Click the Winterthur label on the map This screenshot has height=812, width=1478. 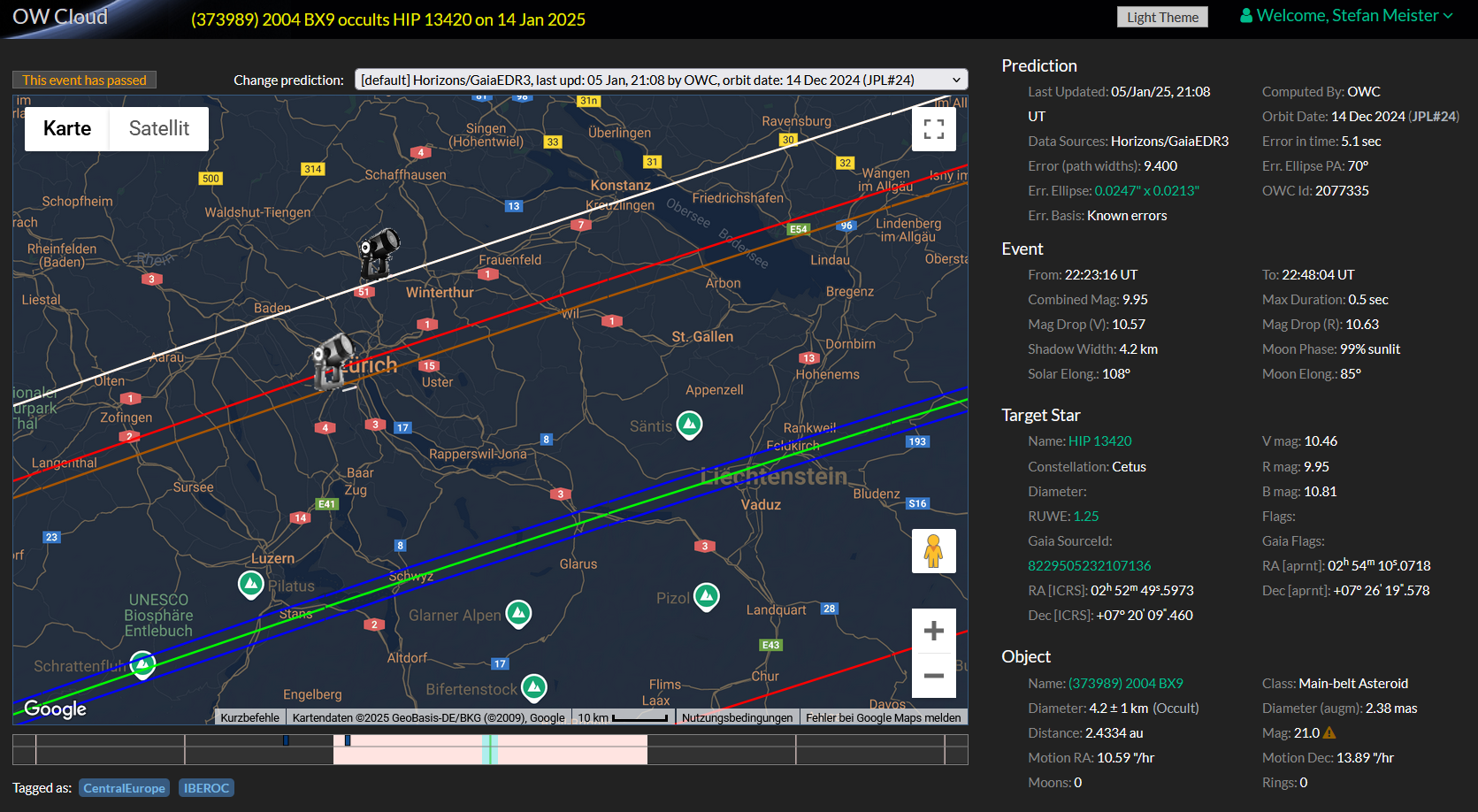point(440,293)
